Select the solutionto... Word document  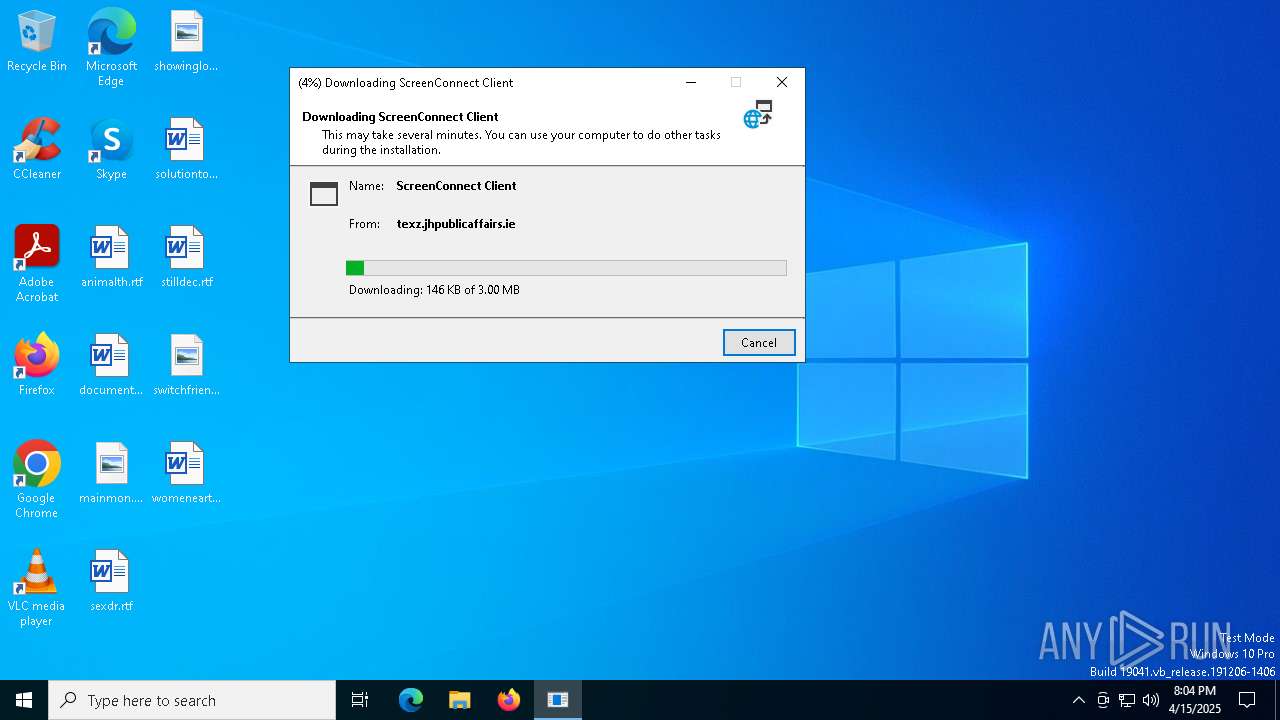pyautogui.click(x=186, y=150)
